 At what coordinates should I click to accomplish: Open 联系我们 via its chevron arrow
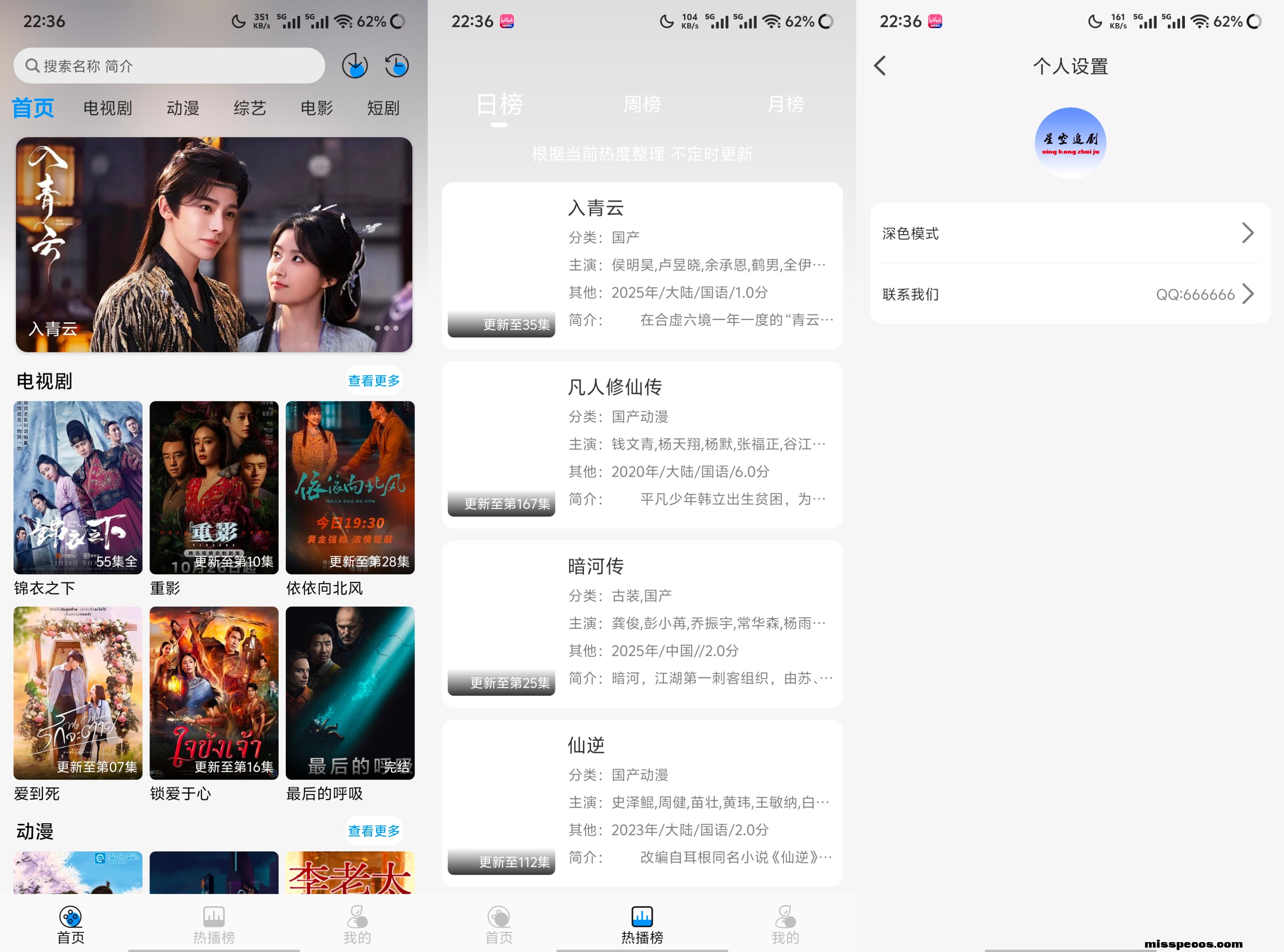(1247, 294)
